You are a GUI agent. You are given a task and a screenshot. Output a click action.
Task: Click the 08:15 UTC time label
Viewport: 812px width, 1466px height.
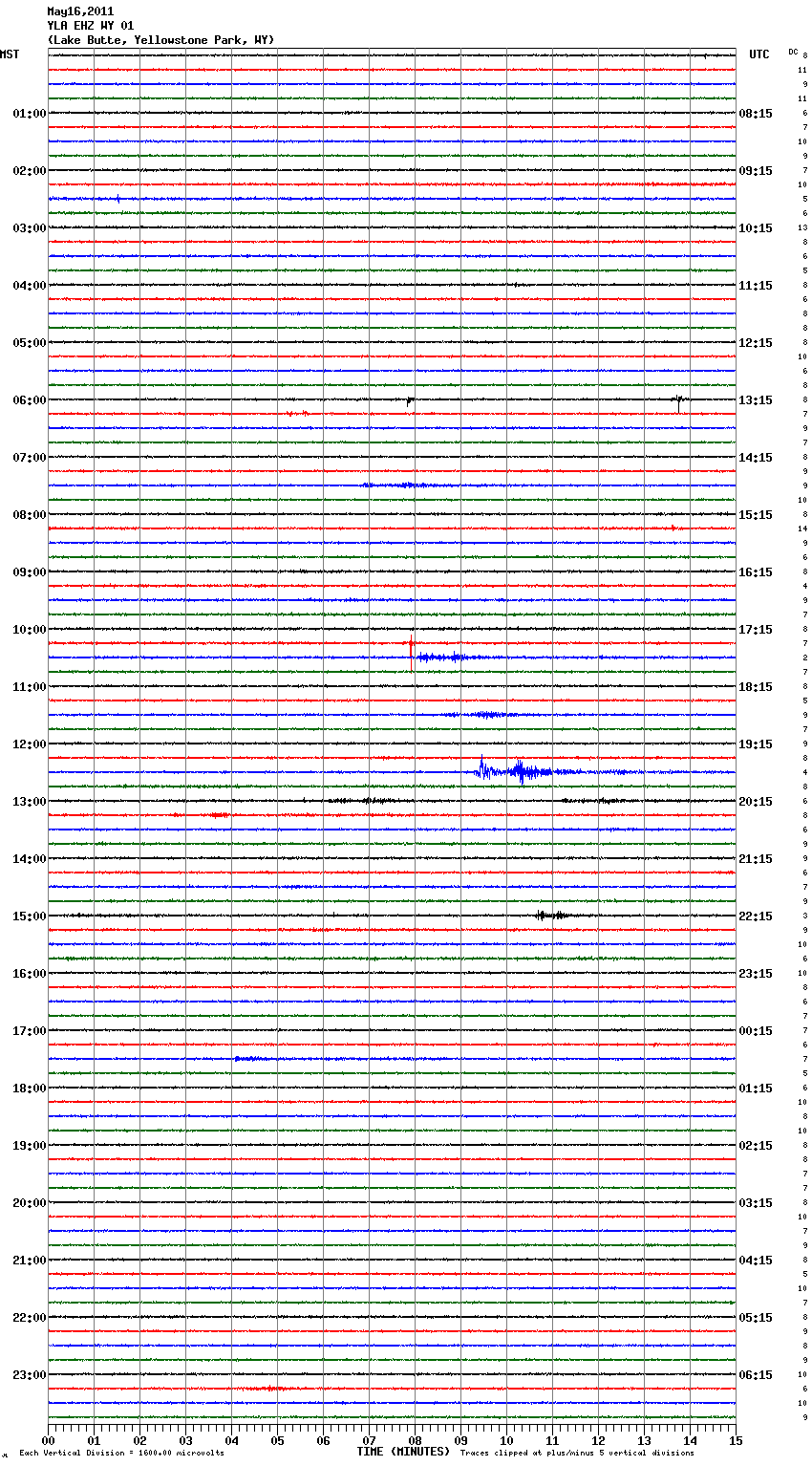tap(756, 114)
